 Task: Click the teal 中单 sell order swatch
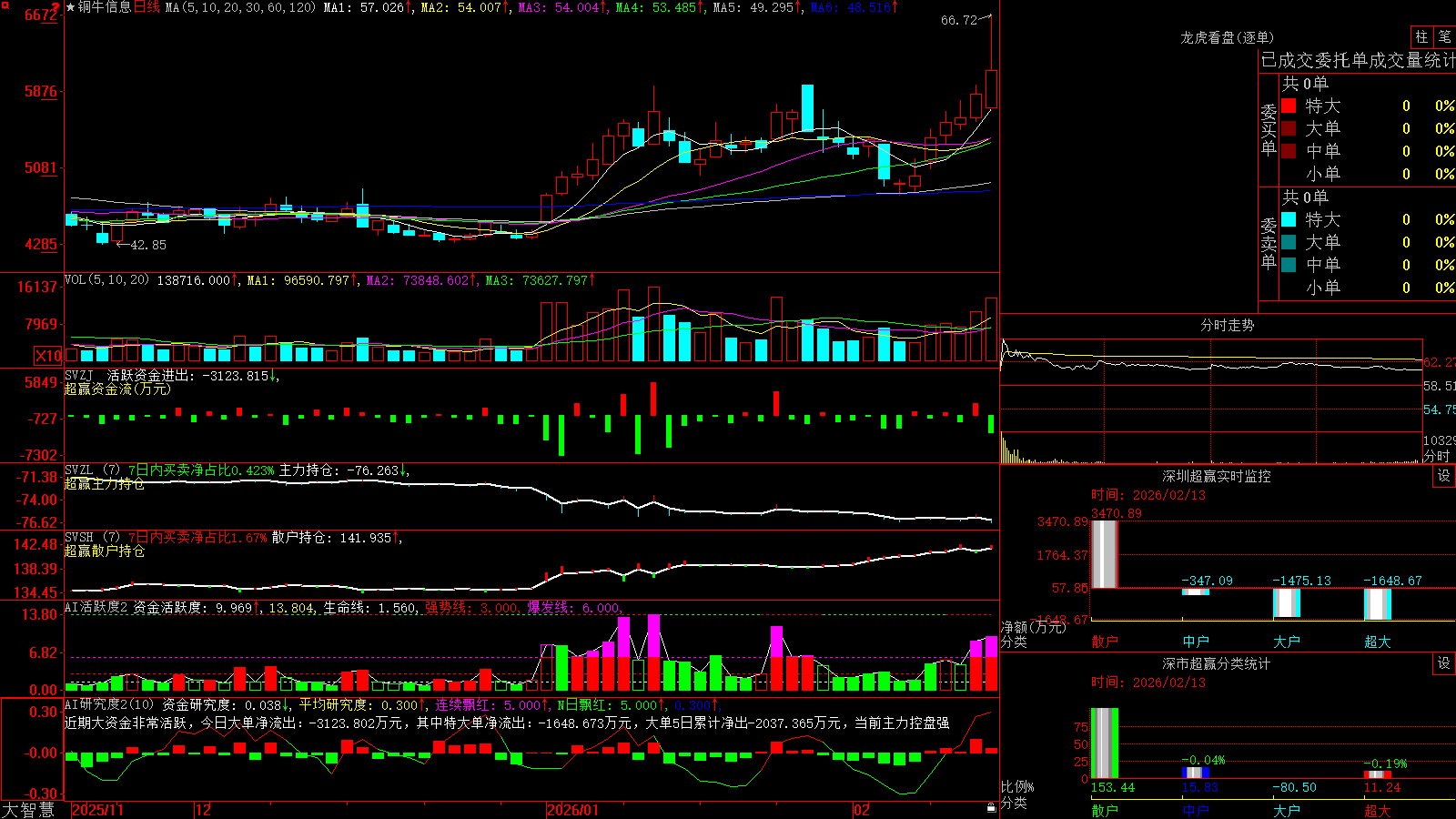(x=1289, y=265)
